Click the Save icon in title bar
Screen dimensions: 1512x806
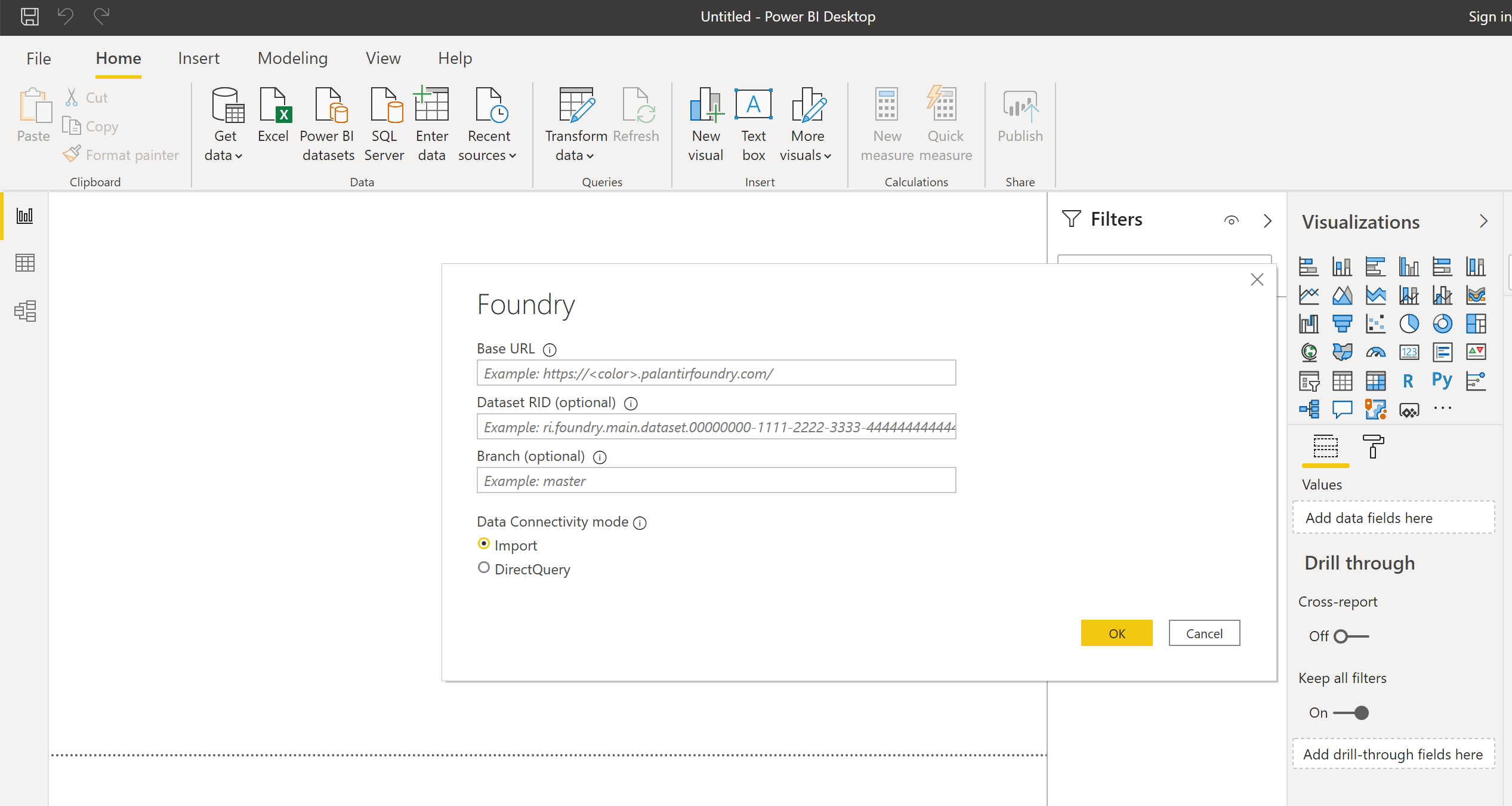coord(30,16)
